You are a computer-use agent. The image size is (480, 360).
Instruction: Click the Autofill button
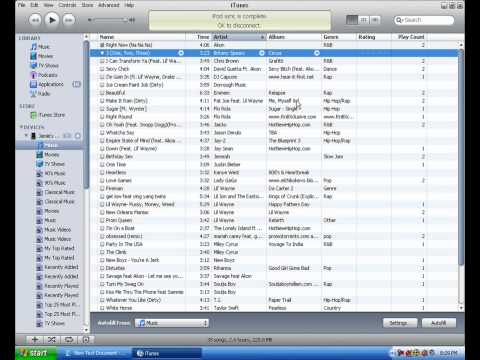click(439, 323)
